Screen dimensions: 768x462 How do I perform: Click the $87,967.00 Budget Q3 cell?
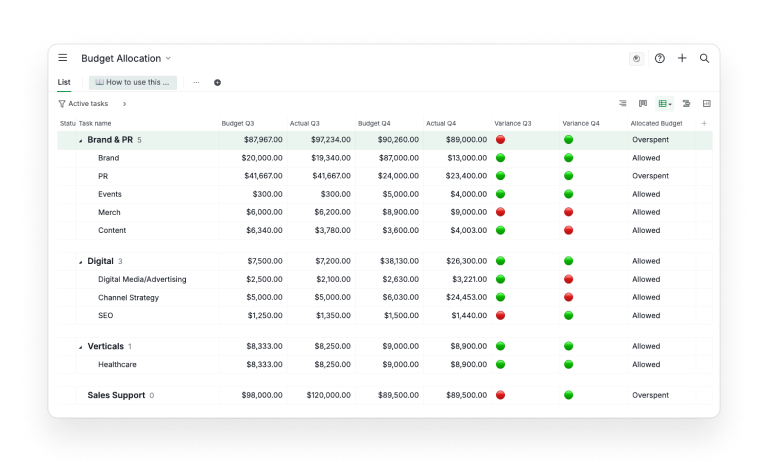(x=263, y=140)
